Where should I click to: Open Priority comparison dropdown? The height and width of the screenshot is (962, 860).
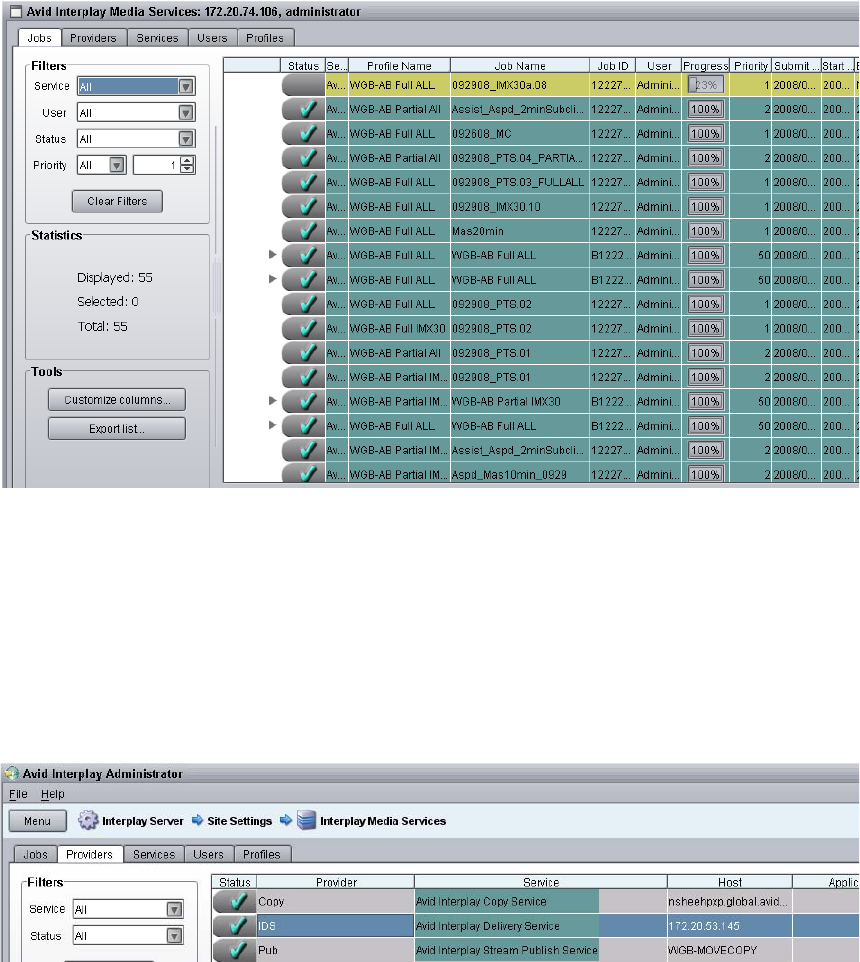117,165
